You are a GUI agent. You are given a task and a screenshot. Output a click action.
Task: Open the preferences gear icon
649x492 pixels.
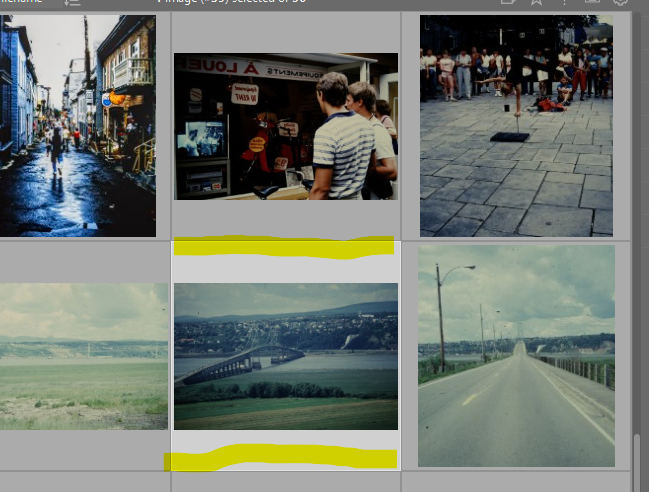tap(620, 3)
